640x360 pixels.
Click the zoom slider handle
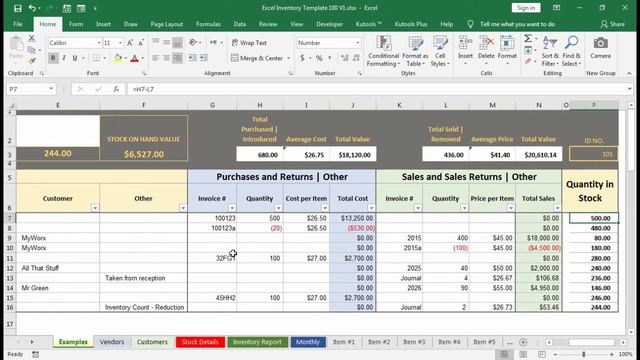[x=584, y=354]
